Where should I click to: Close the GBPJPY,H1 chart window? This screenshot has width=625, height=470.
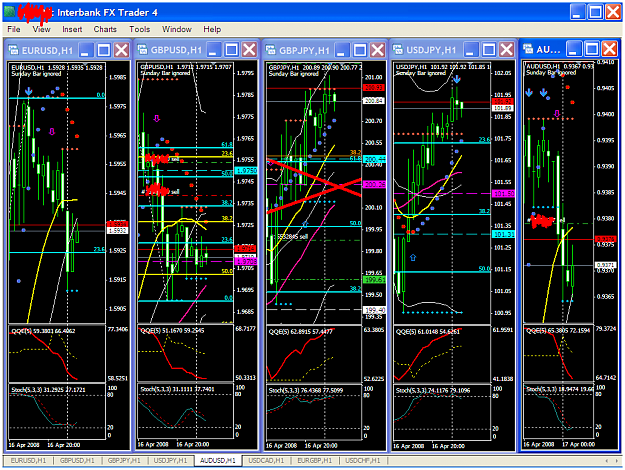point(377,50)
